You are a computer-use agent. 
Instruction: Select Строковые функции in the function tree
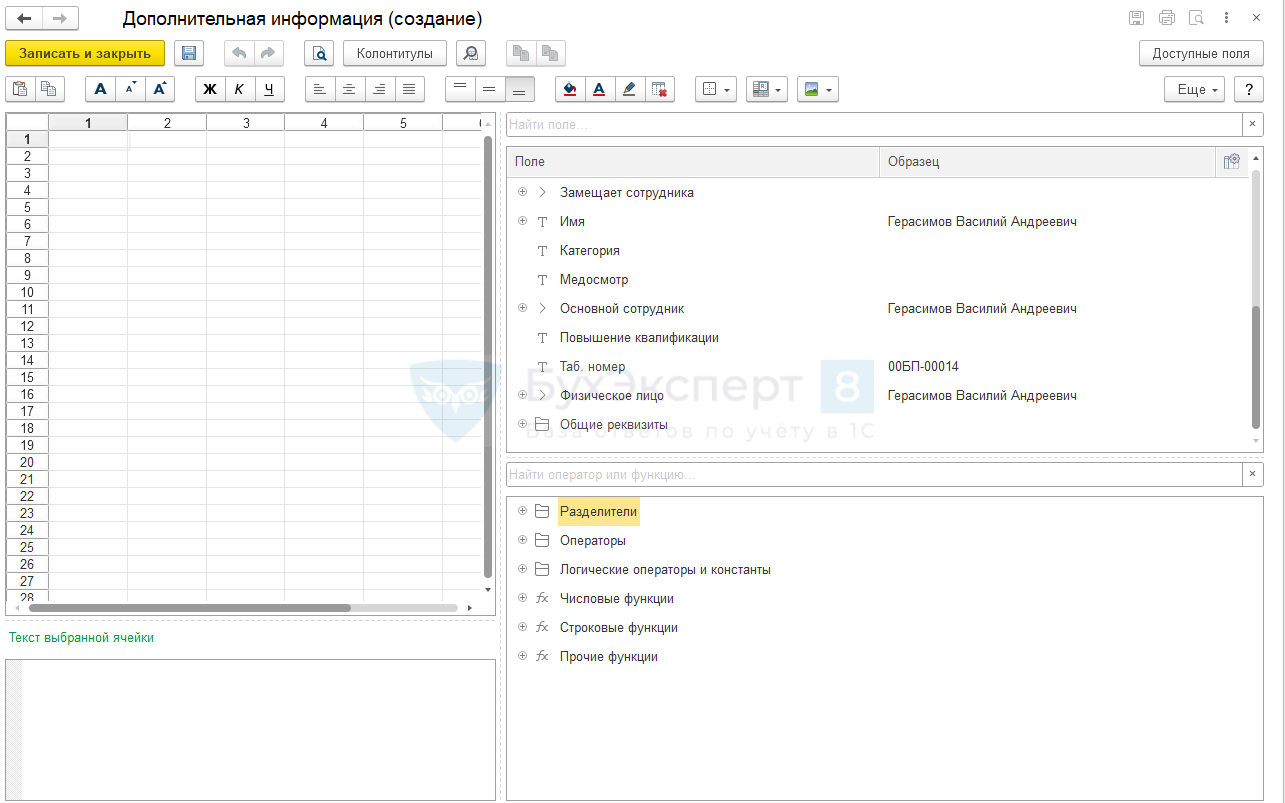[x=618, y=628]
